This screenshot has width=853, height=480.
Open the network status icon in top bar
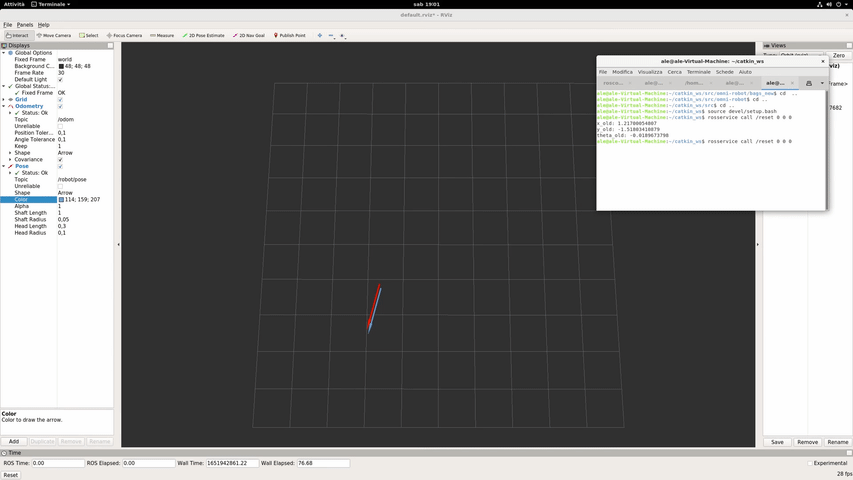[820, 4]
